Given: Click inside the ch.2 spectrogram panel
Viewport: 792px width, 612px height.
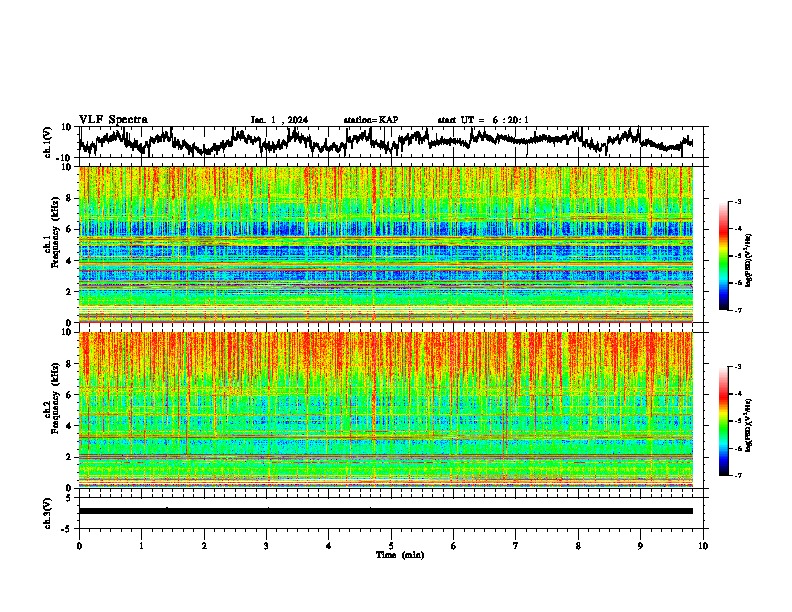Looking at the screenshot, I should pos(386,410).
